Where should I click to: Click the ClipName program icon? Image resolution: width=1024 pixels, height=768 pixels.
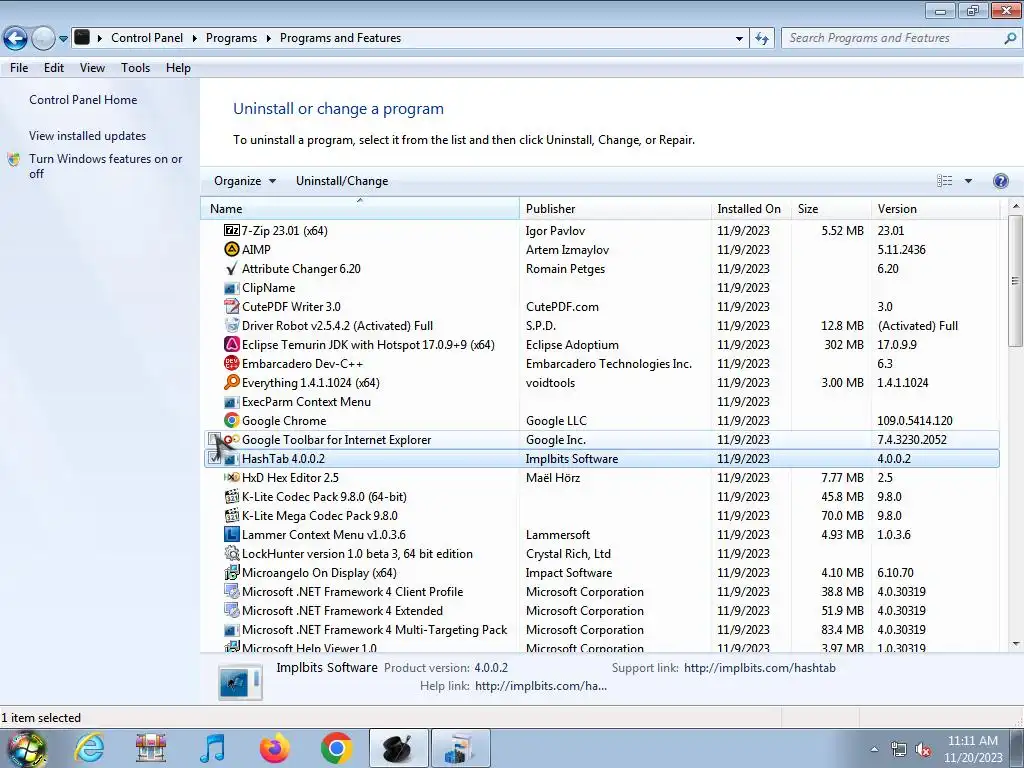tap(232, 287)
